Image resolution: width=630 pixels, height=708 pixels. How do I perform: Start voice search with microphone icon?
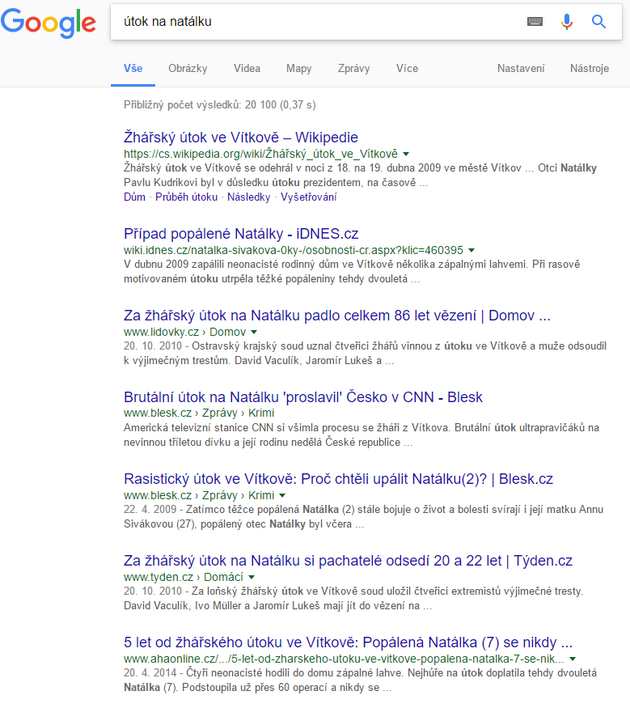(567, 21)
